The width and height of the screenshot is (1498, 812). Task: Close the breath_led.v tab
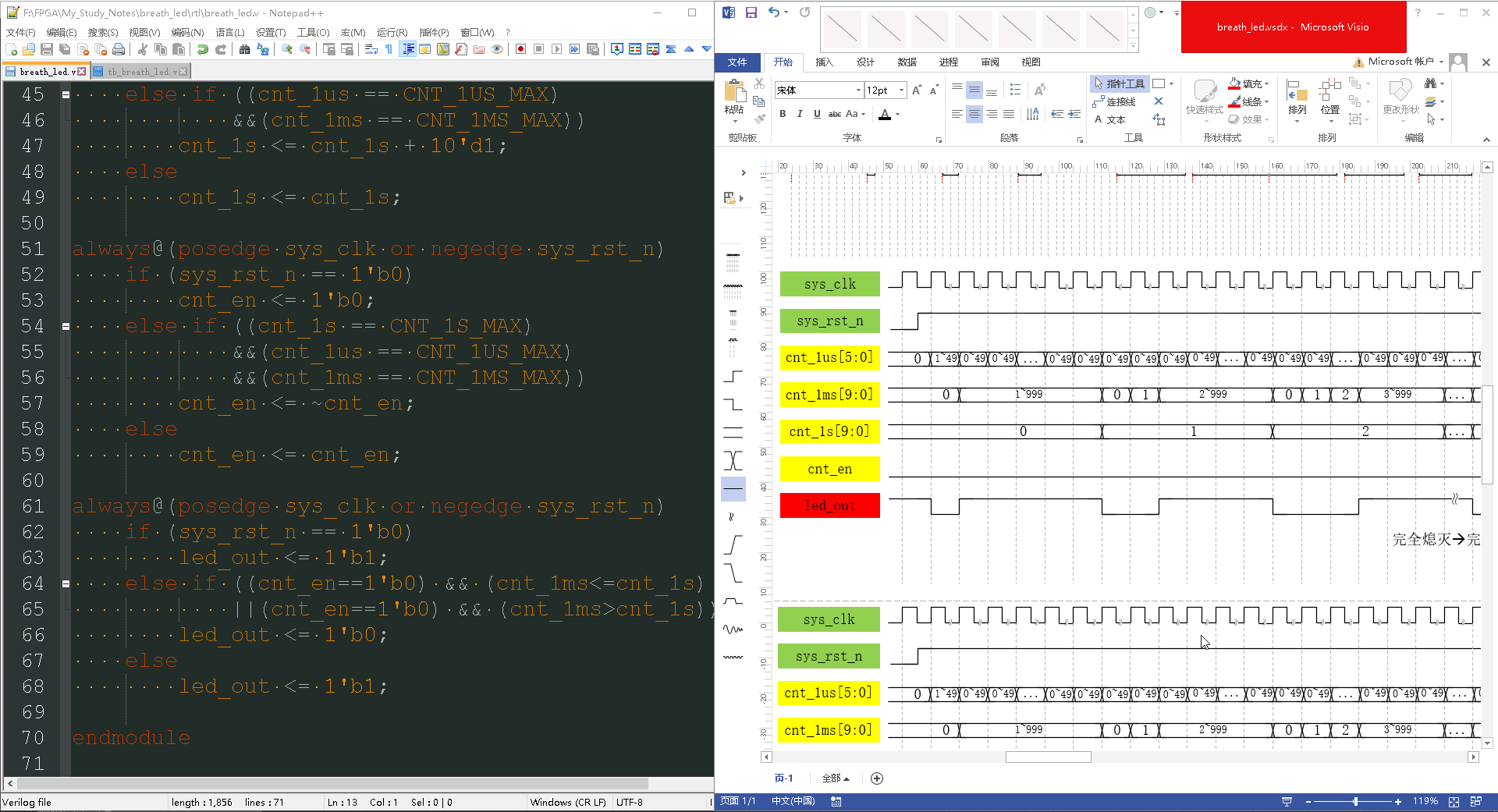82,72
